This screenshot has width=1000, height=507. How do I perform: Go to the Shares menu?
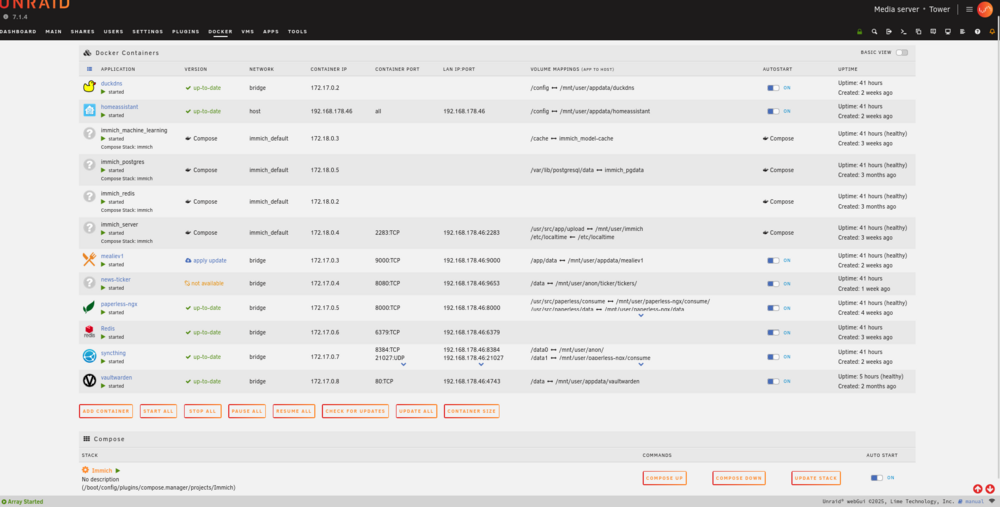pyautogui.click(x=83, y=31)
